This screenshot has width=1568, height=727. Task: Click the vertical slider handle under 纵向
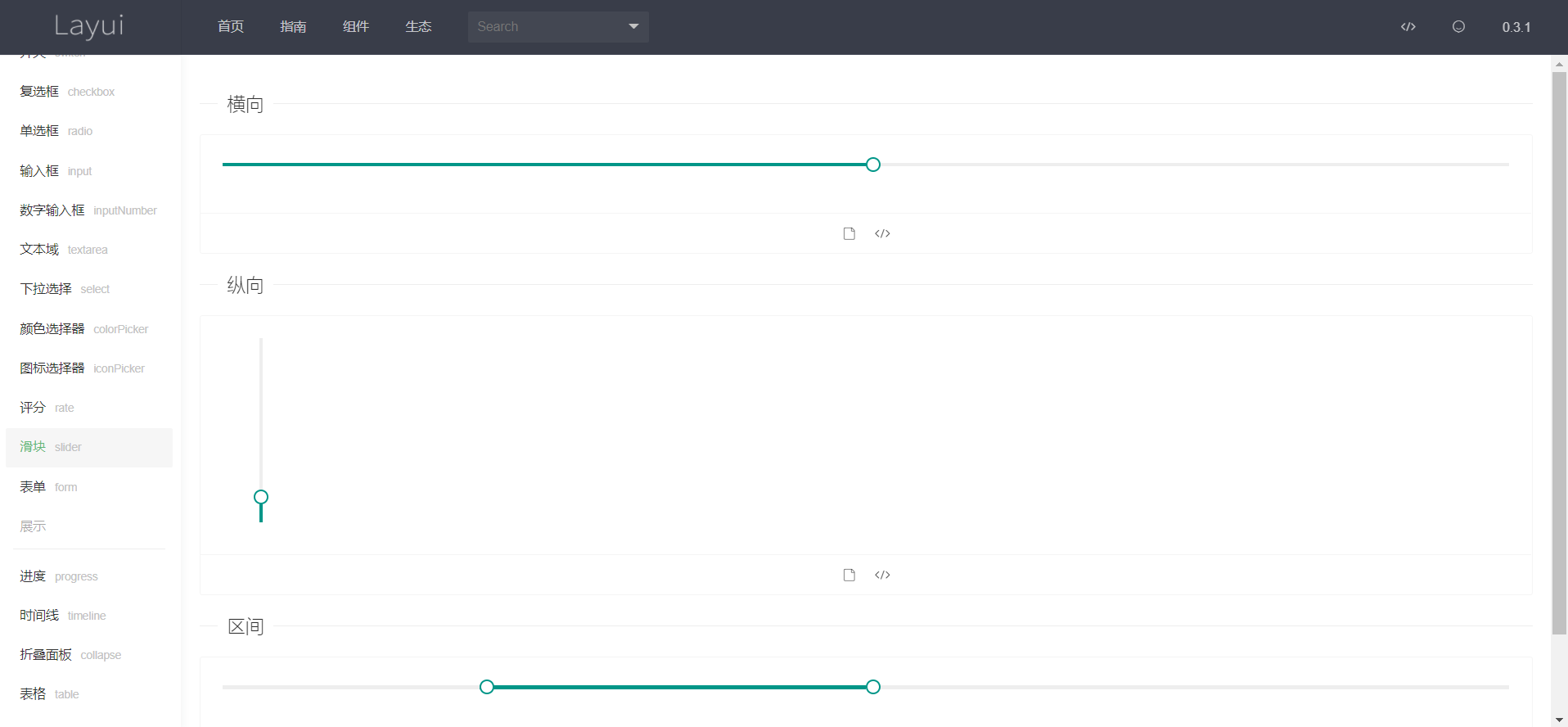pos(261,497)
